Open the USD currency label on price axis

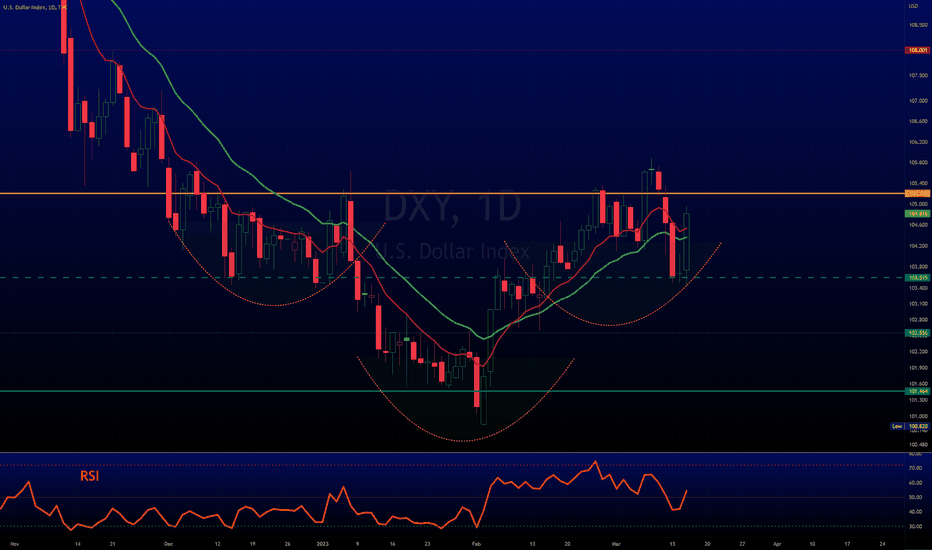[913, 6]
